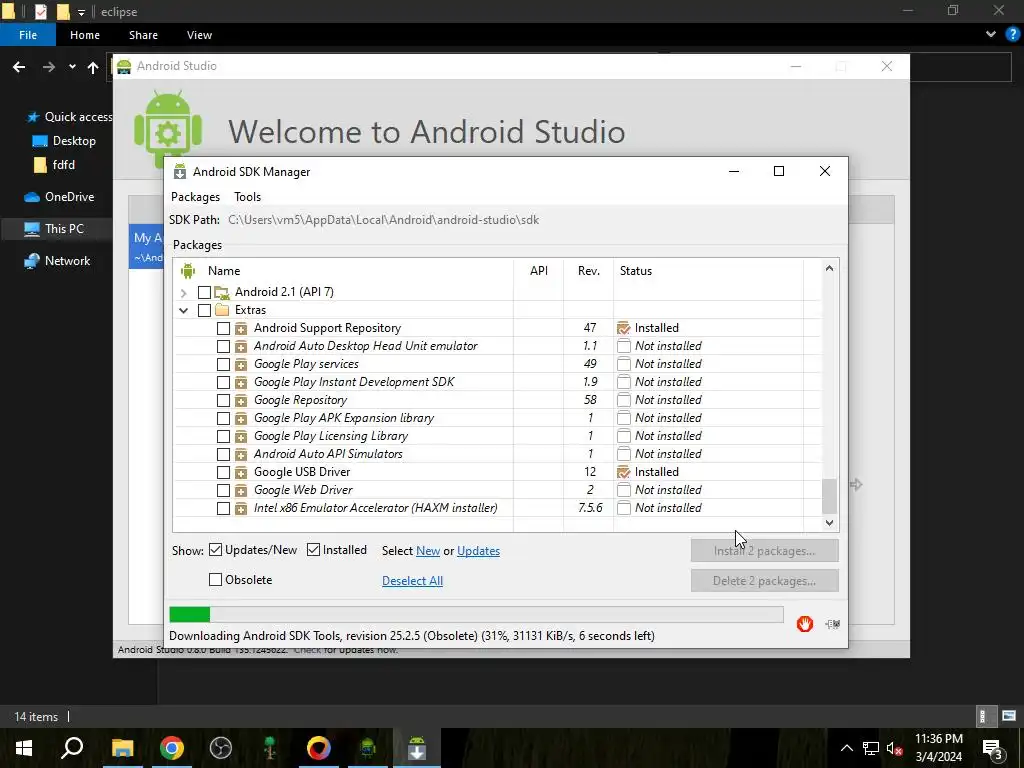Open Windows Start menu

pos(24,748)
